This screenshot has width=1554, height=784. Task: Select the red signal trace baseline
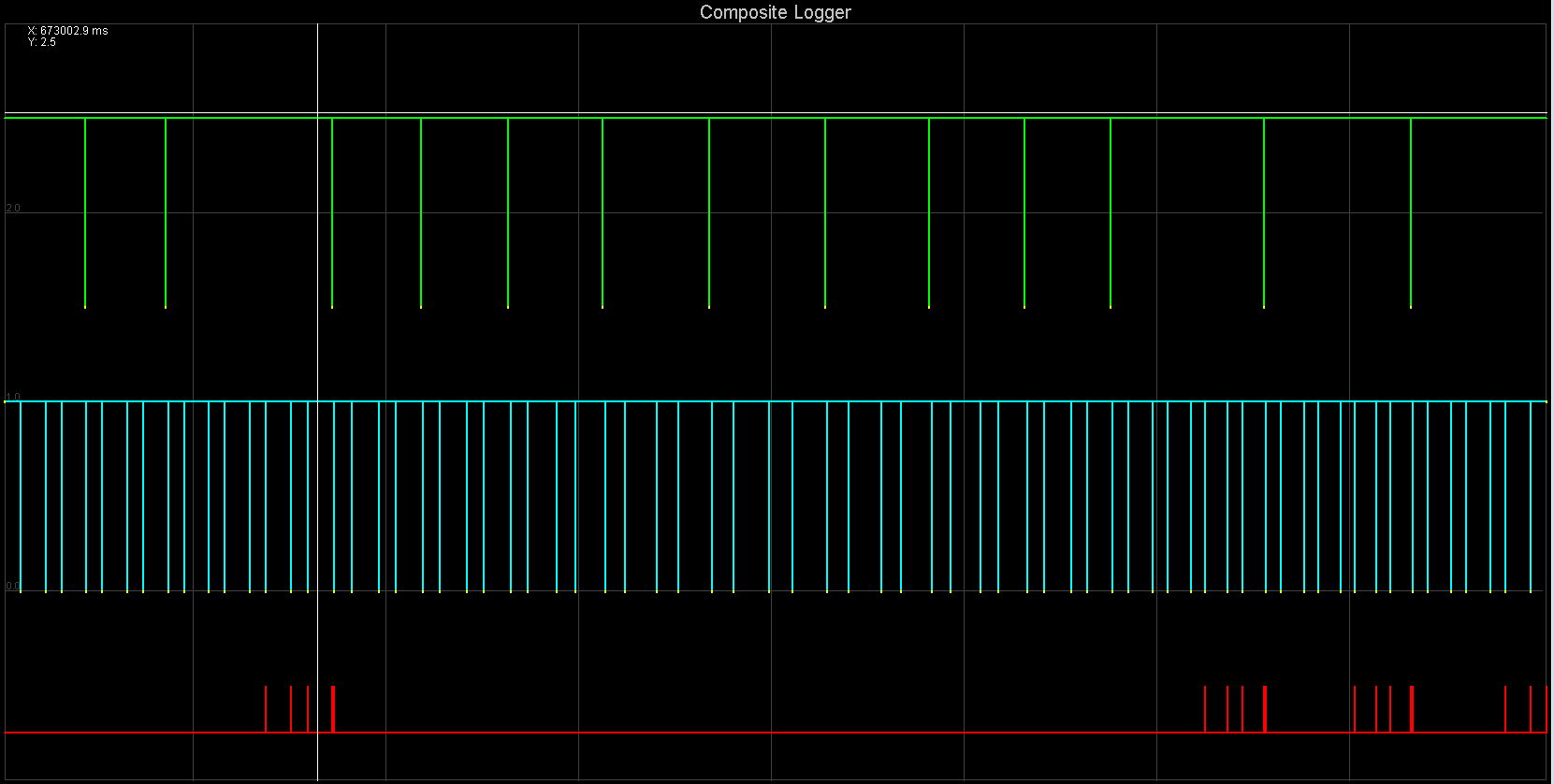point(776,732)
